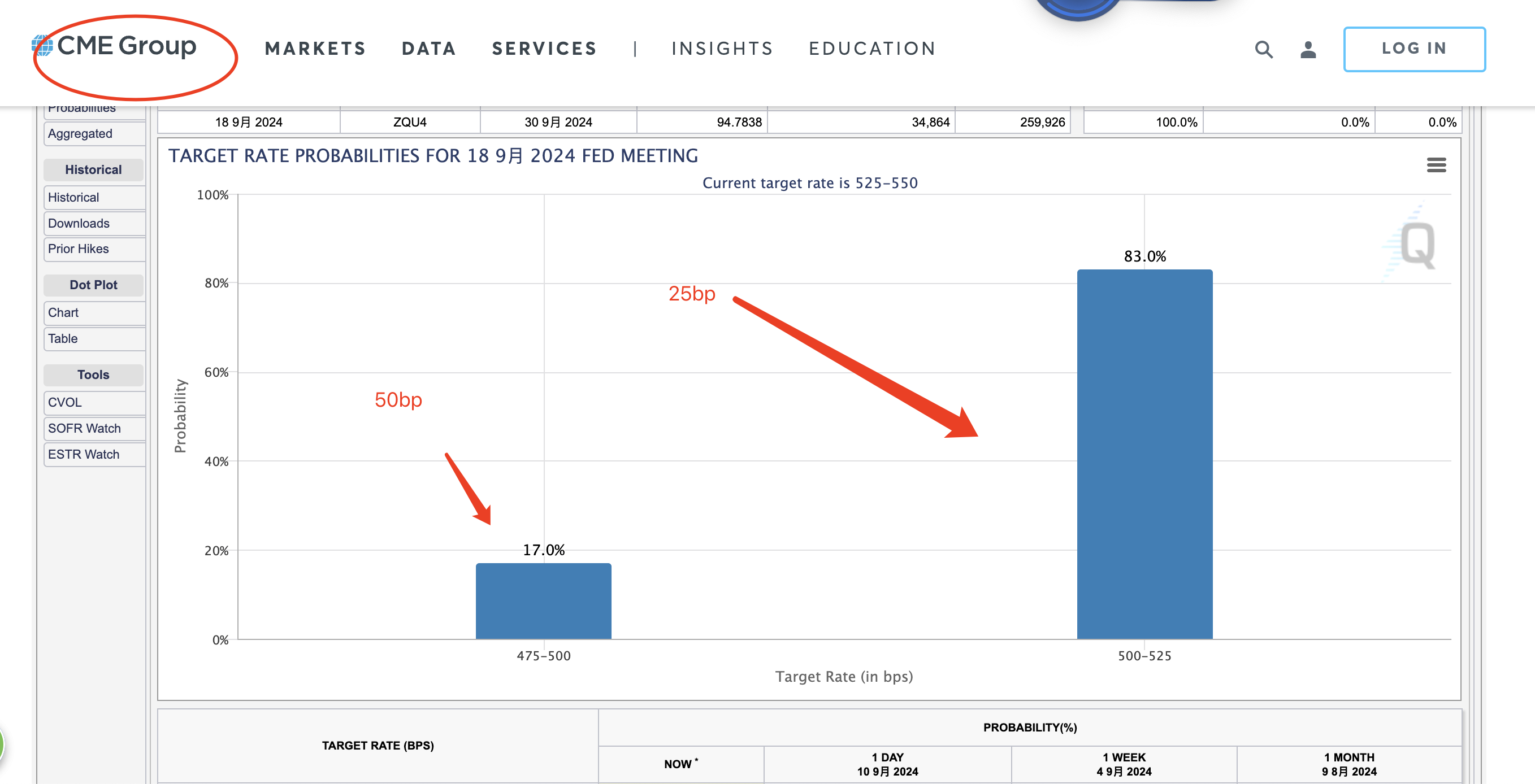Go to the EDUCATION section
The height and width of the screenshot is (784, 1535).
[873, 48]
